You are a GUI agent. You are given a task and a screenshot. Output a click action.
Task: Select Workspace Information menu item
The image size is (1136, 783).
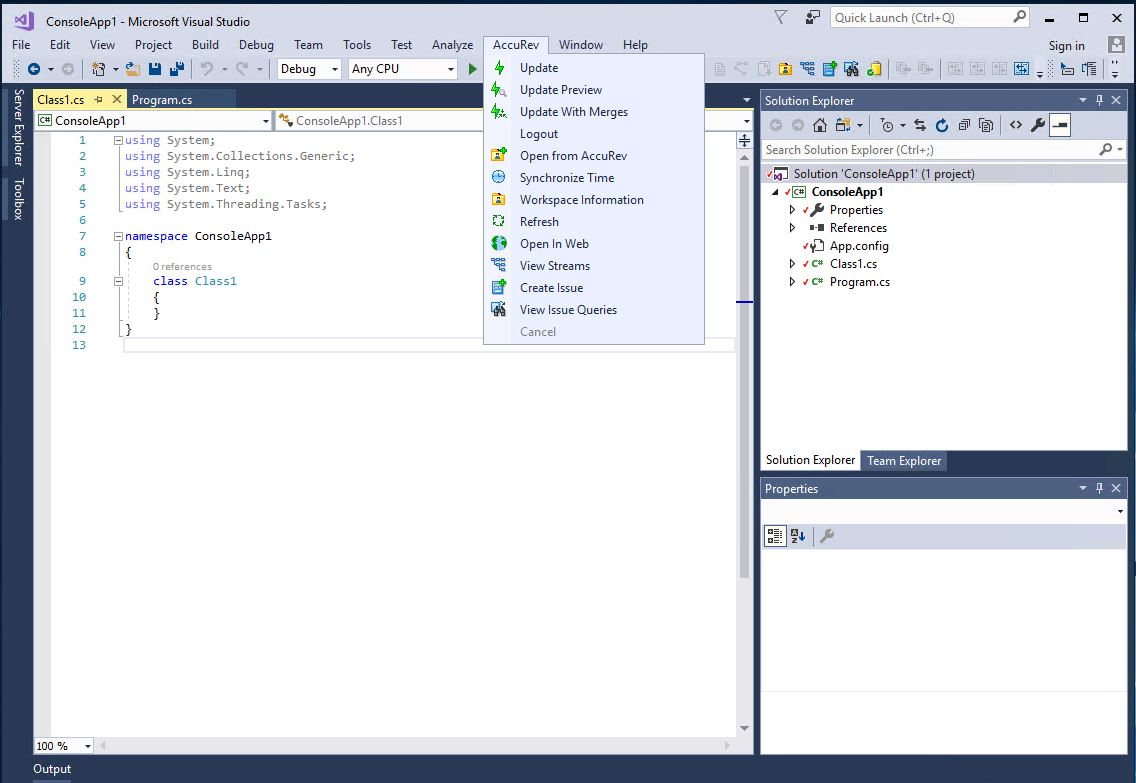[x=594, y=200]
